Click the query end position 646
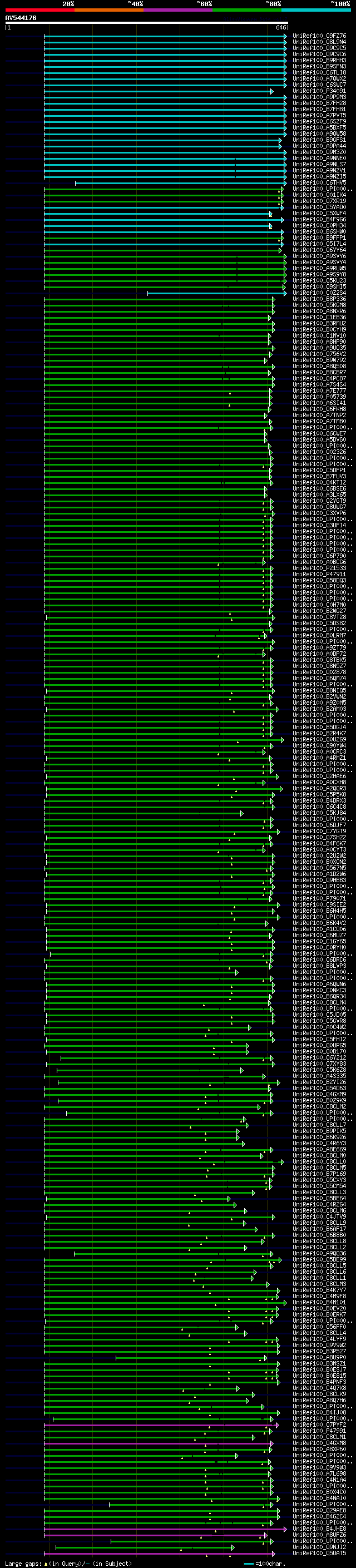This screenshot has height=1568, width=356. [280, 27]
